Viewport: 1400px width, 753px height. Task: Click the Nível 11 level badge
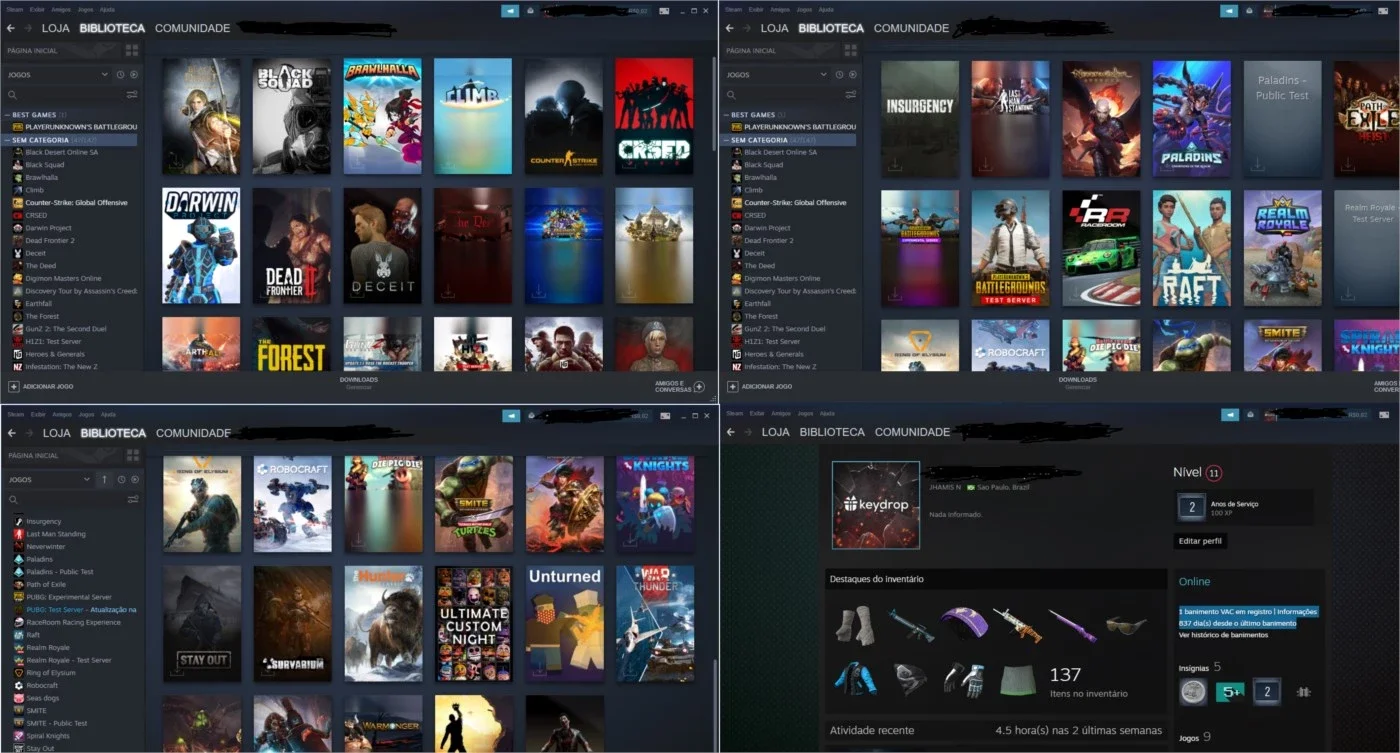click(x=1214, y=473)
